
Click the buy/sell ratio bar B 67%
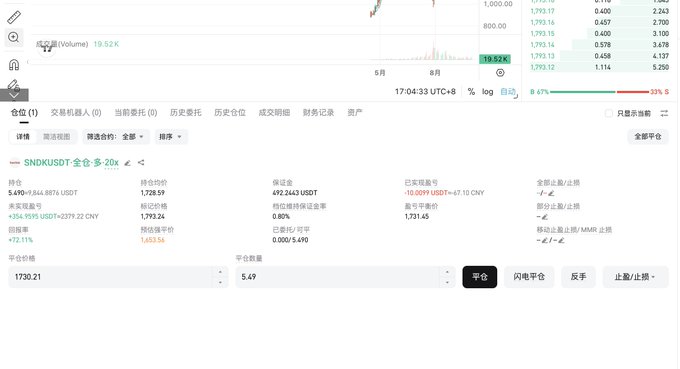click(x=599, y=92)
